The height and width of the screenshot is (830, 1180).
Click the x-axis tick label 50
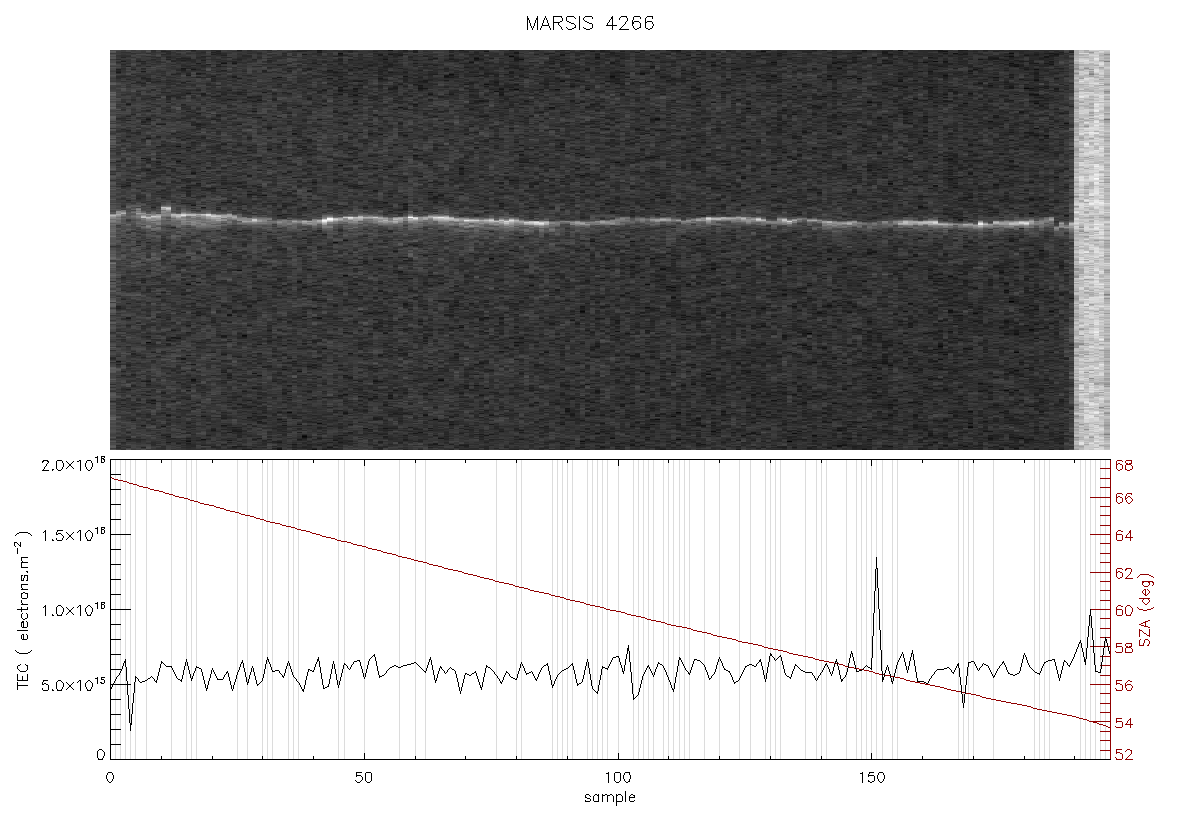363,777
